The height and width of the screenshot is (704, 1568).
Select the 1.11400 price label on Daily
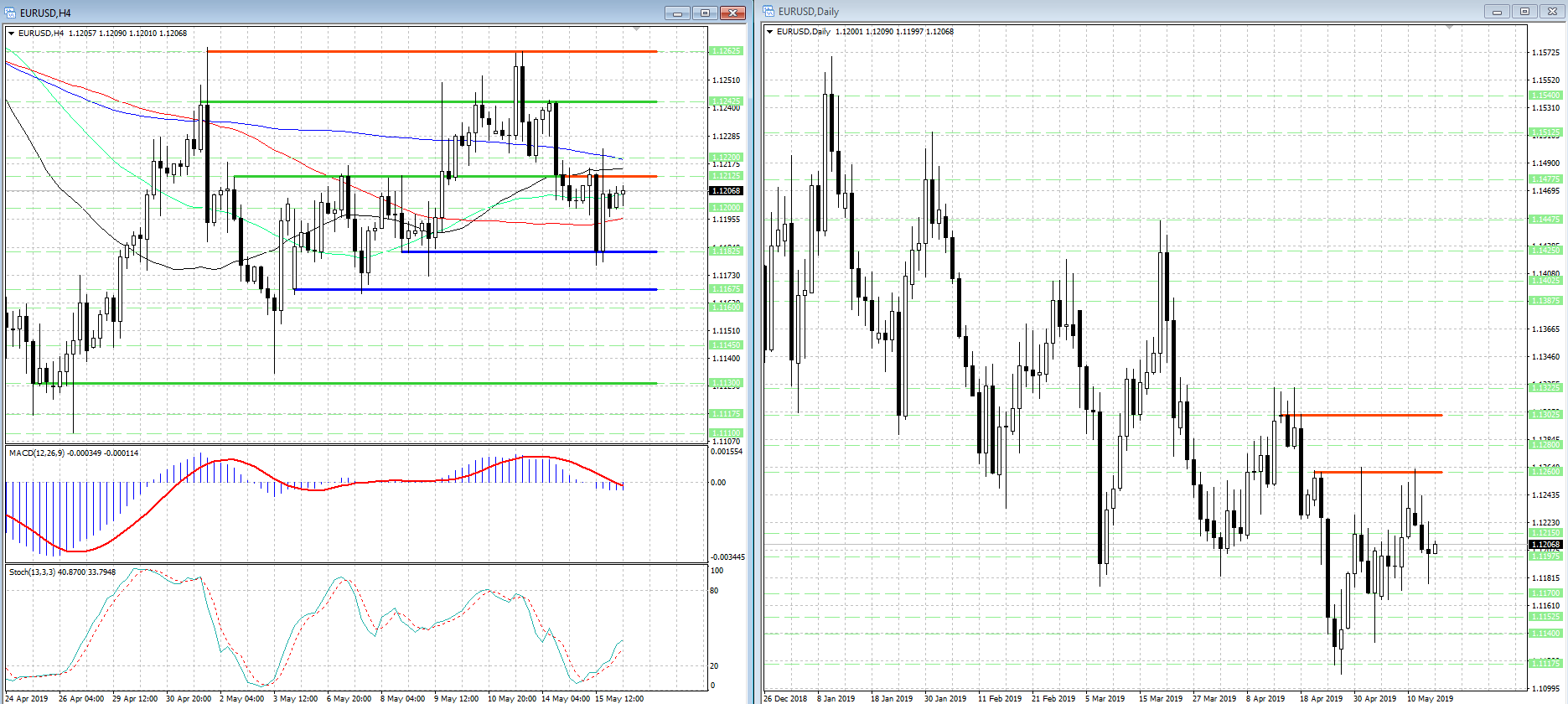point(1545,634)
